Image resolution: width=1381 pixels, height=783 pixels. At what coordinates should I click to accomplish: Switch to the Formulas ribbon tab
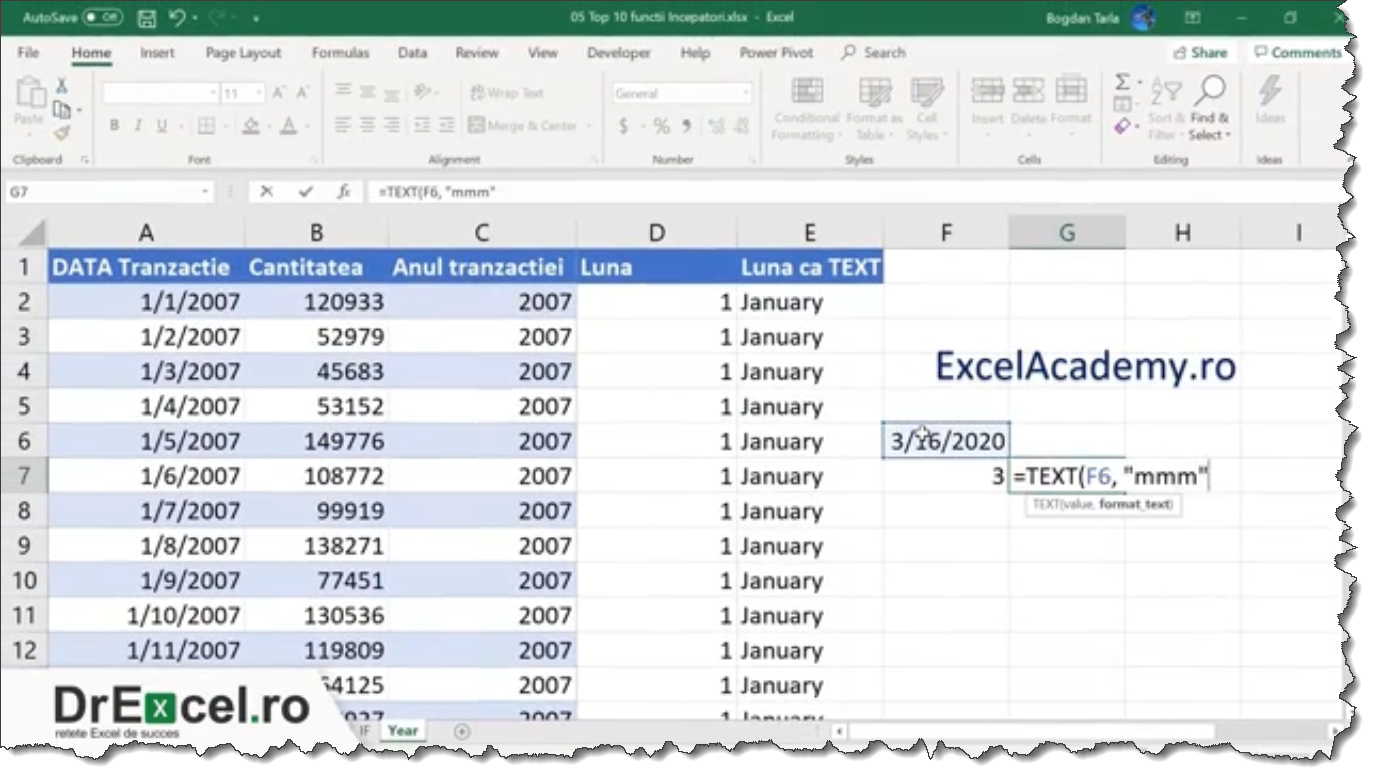coord(341,53)
